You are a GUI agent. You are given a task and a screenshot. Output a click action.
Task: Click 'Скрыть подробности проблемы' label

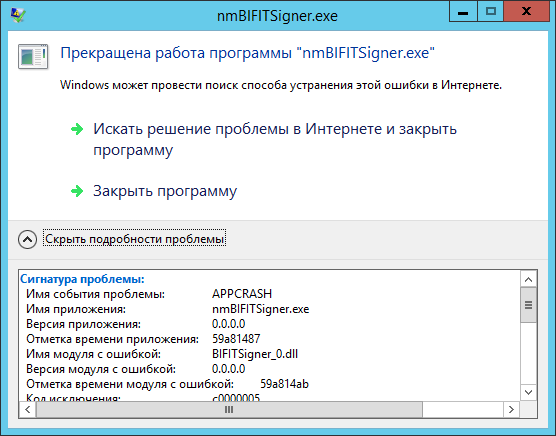[x=134, y=239]
